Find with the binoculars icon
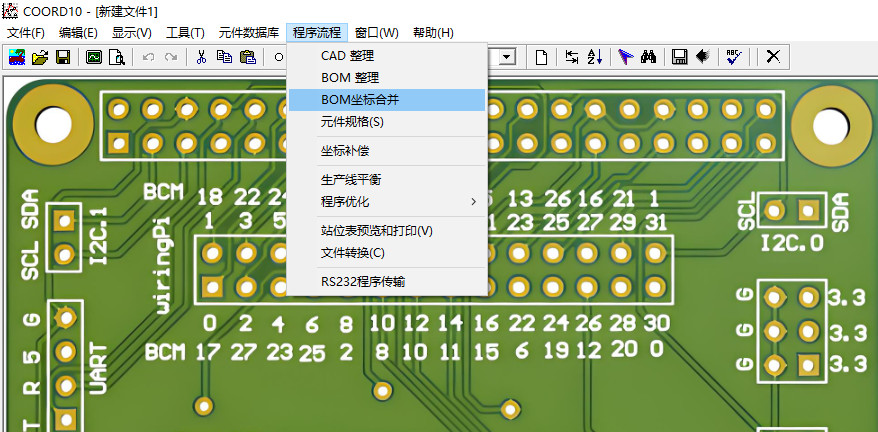Image resolution: width=878 pixels, height=432 pixels. (648, 57)
